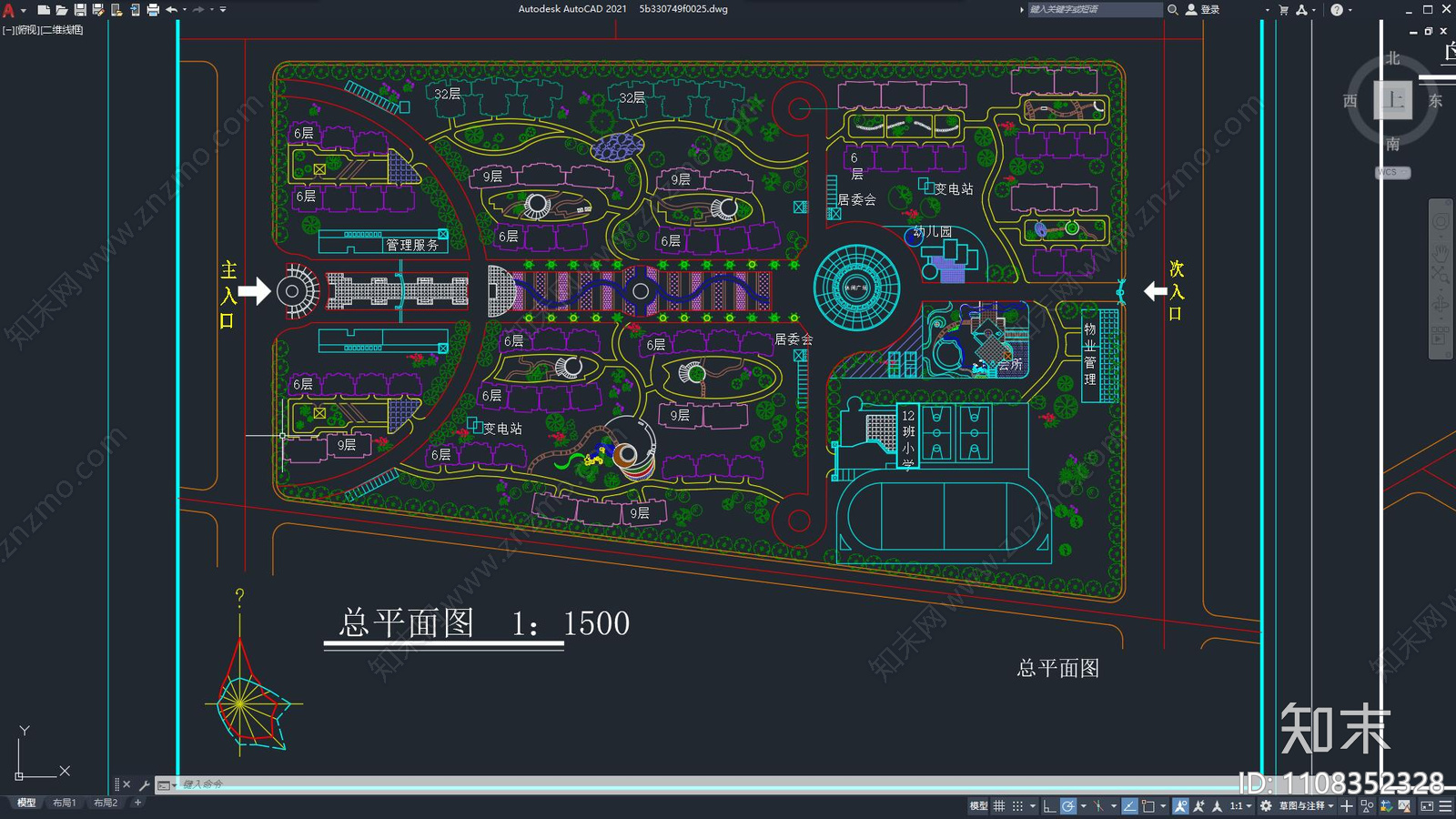The width and height of the screenshot is (1456, 819).
Task: Open the 二维线框 visual style menu
Action: 63,30
